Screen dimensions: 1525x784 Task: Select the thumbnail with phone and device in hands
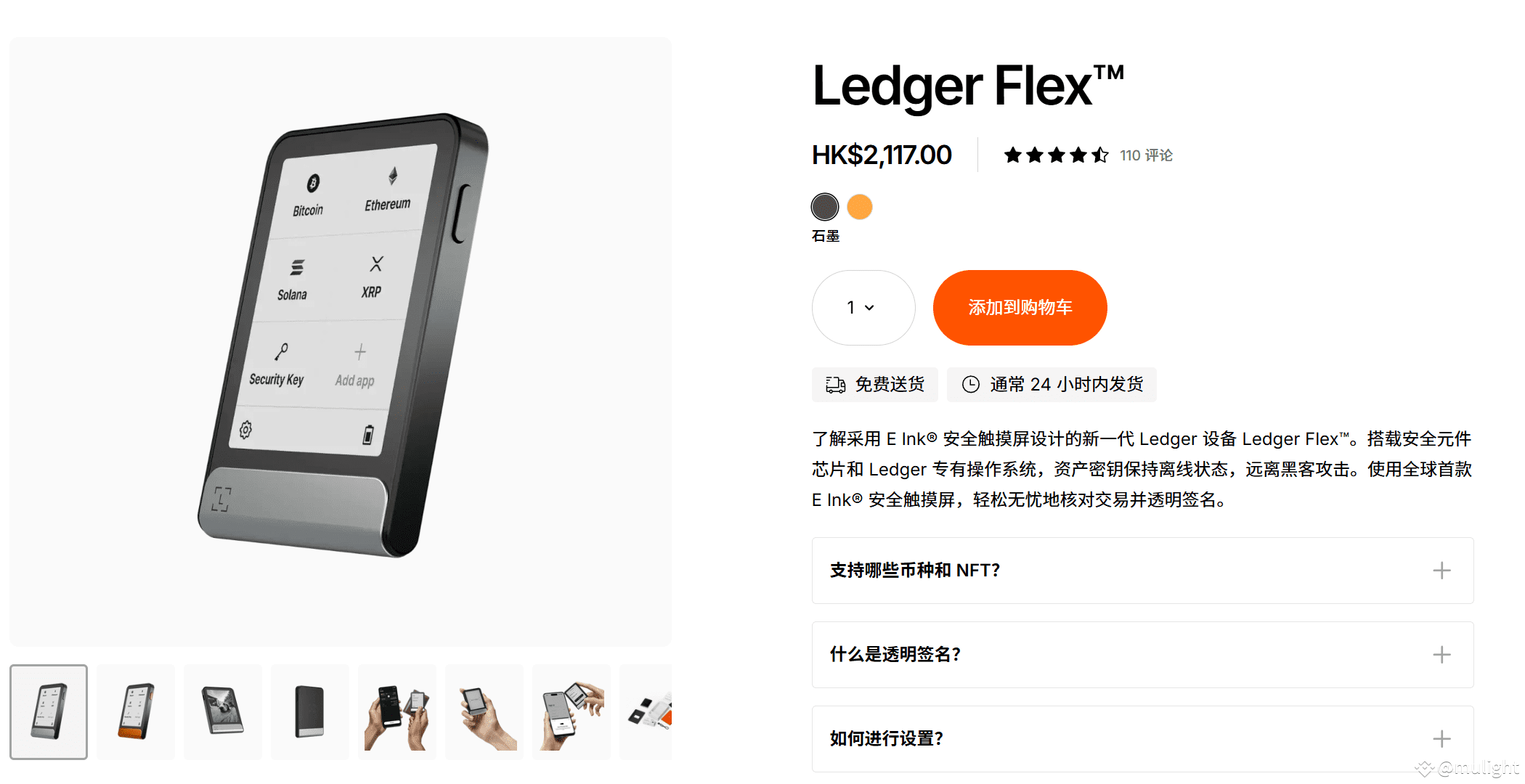tap(397, 712)
